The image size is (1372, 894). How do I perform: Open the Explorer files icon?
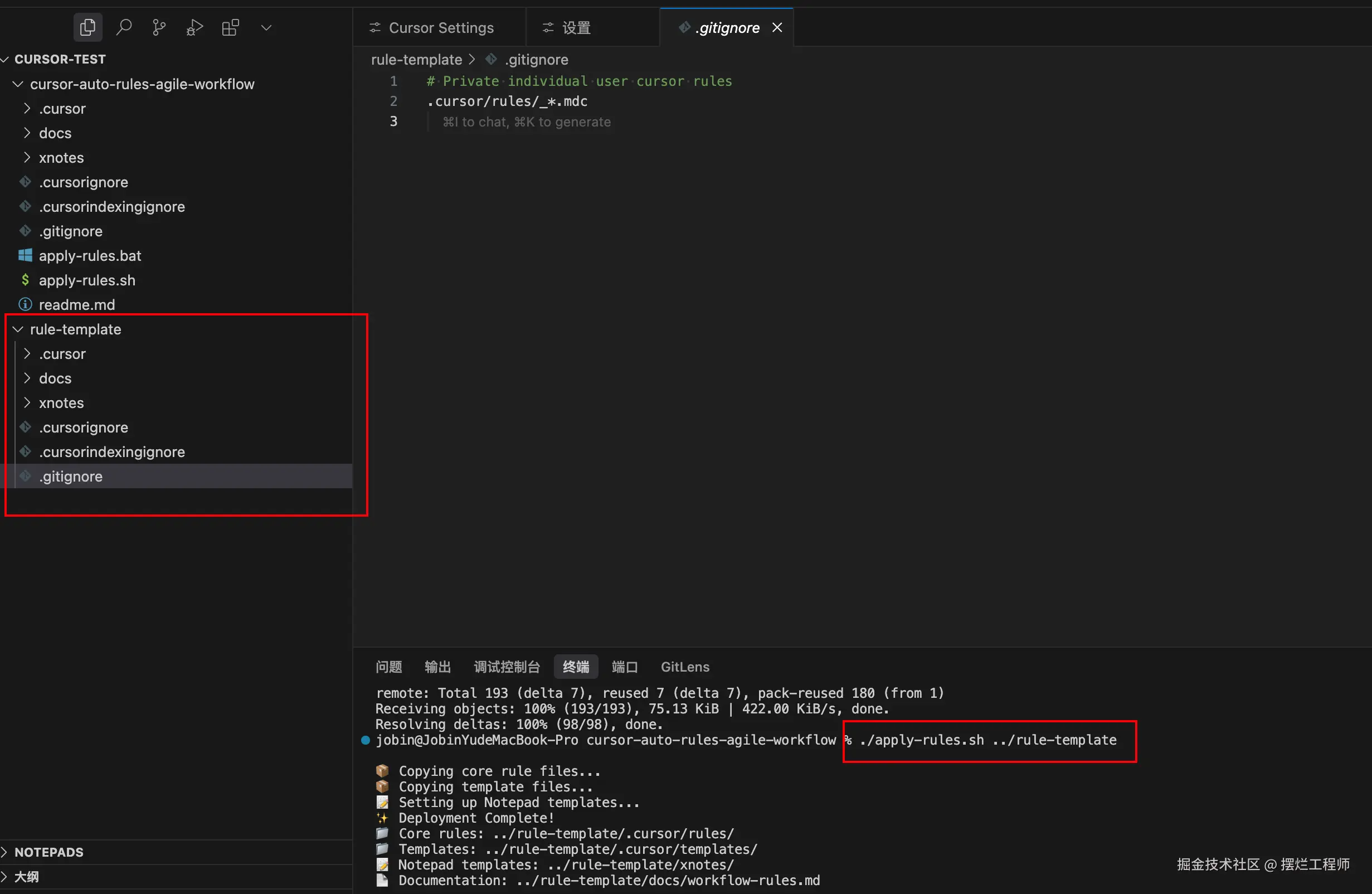(x=87, y=27)
